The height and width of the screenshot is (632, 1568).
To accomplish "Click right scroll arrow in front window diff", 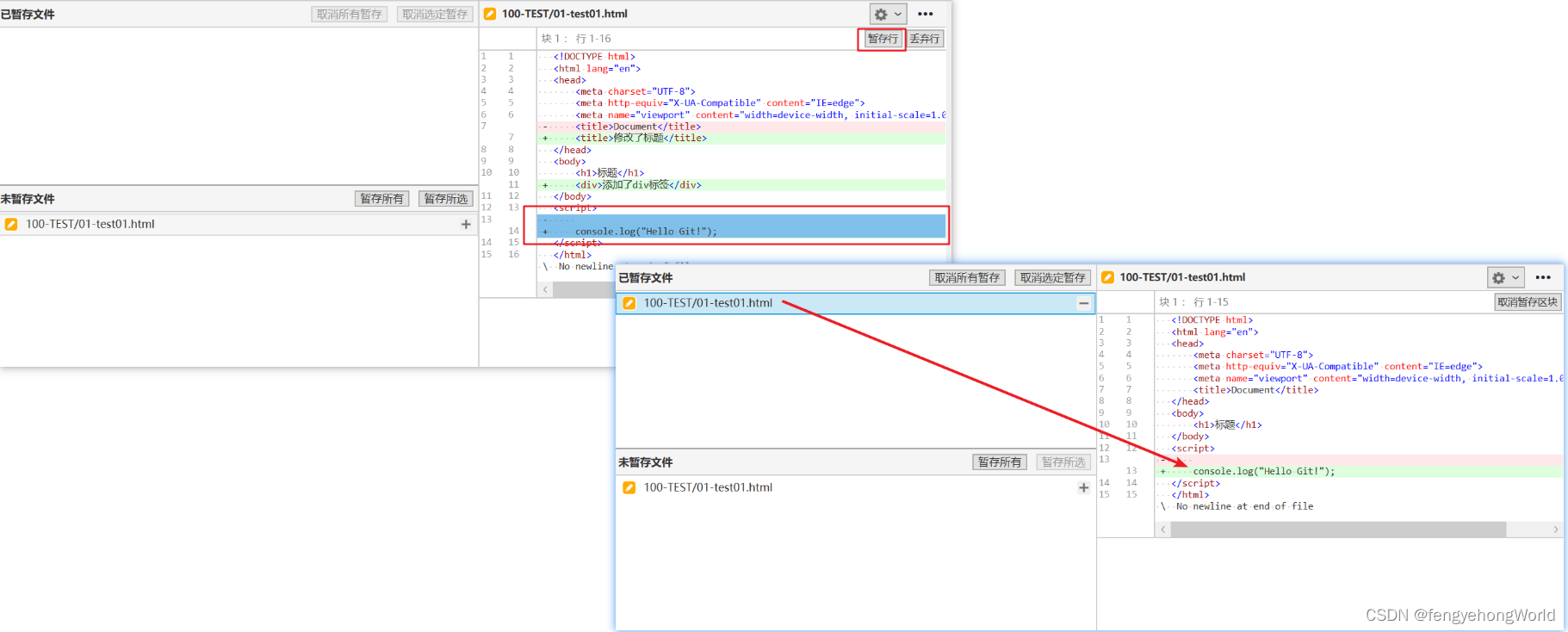I will click(1555, 530).
